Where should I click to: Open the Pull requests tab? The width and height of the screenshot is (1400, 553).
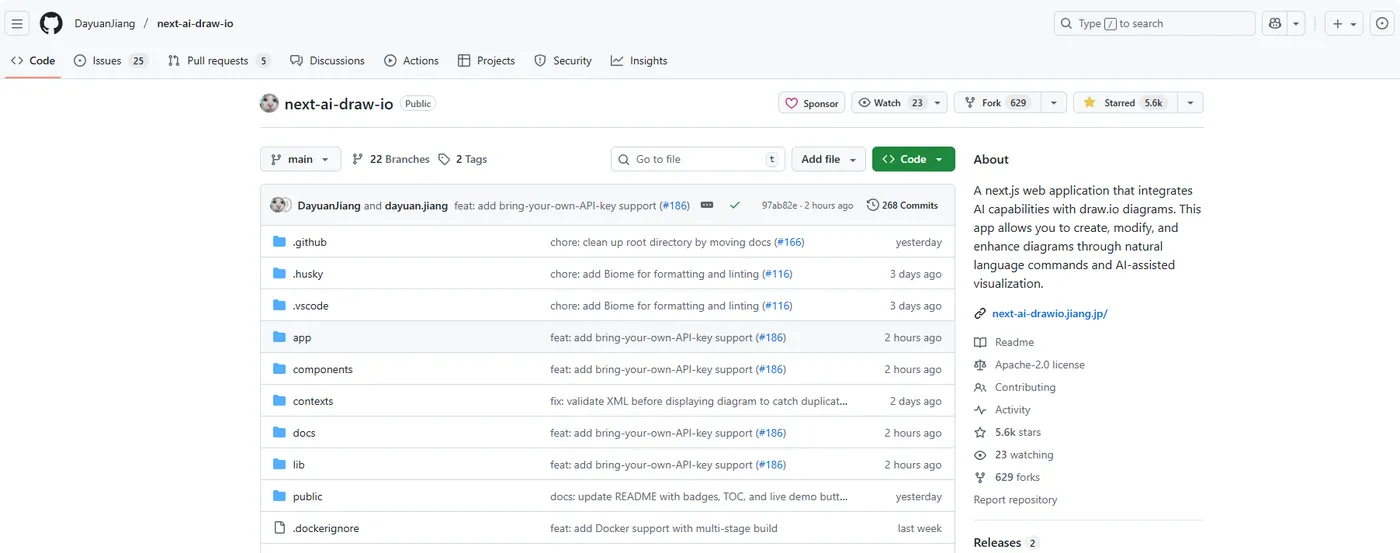tap(219, 61)
